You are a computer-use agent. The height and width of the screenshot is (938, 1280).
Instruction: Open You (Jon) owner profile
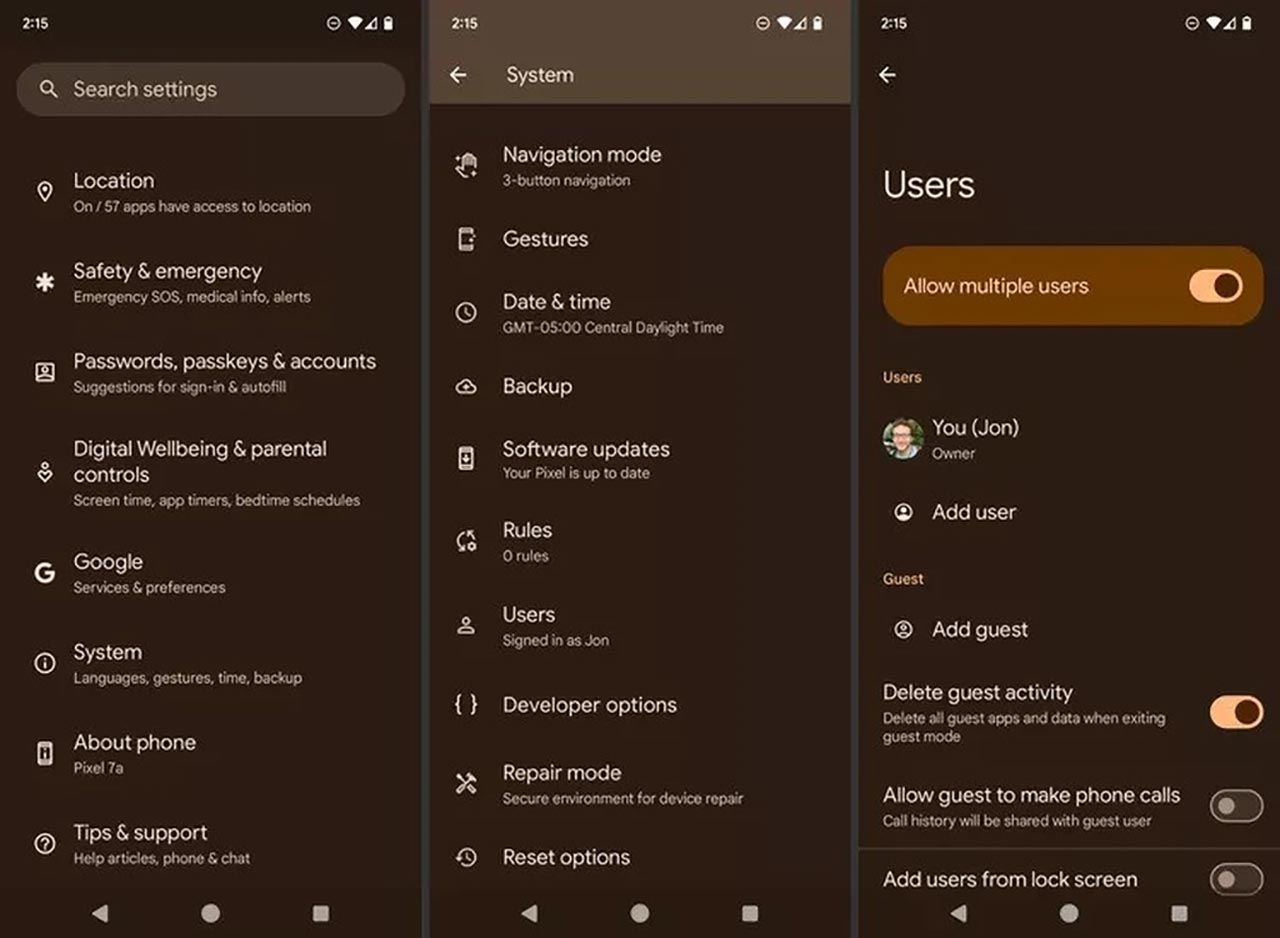pyautogui.click(x=1069, y=439)
